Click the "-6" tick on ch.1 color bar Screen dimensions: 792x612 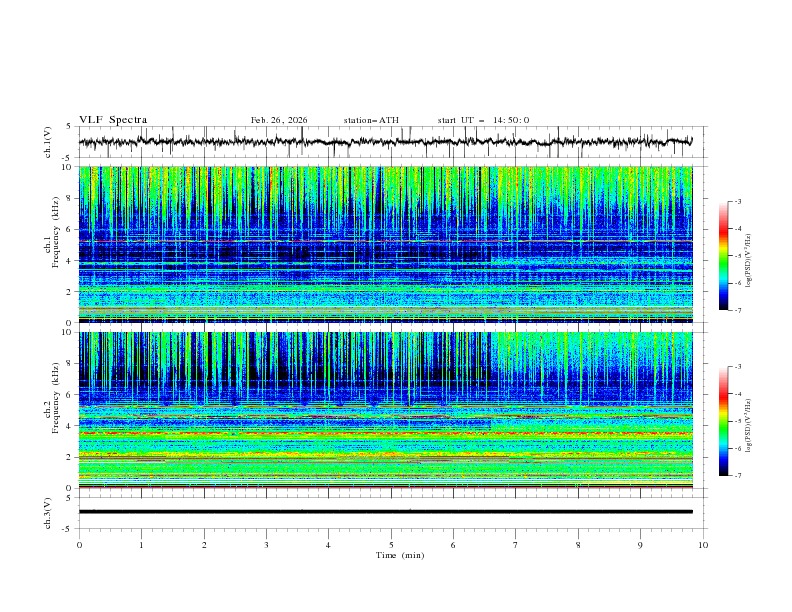point(738,283)
